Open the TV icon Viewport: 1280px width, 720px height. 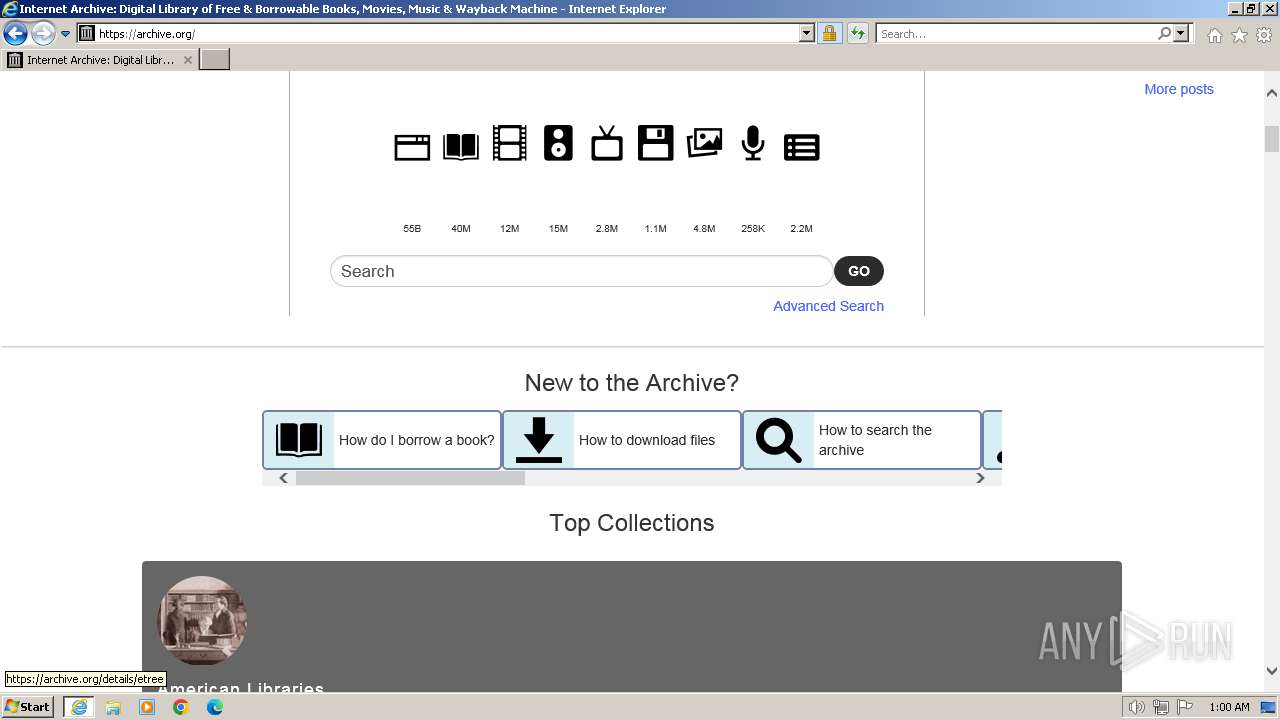pyautogui.click(x=607, y=143)
